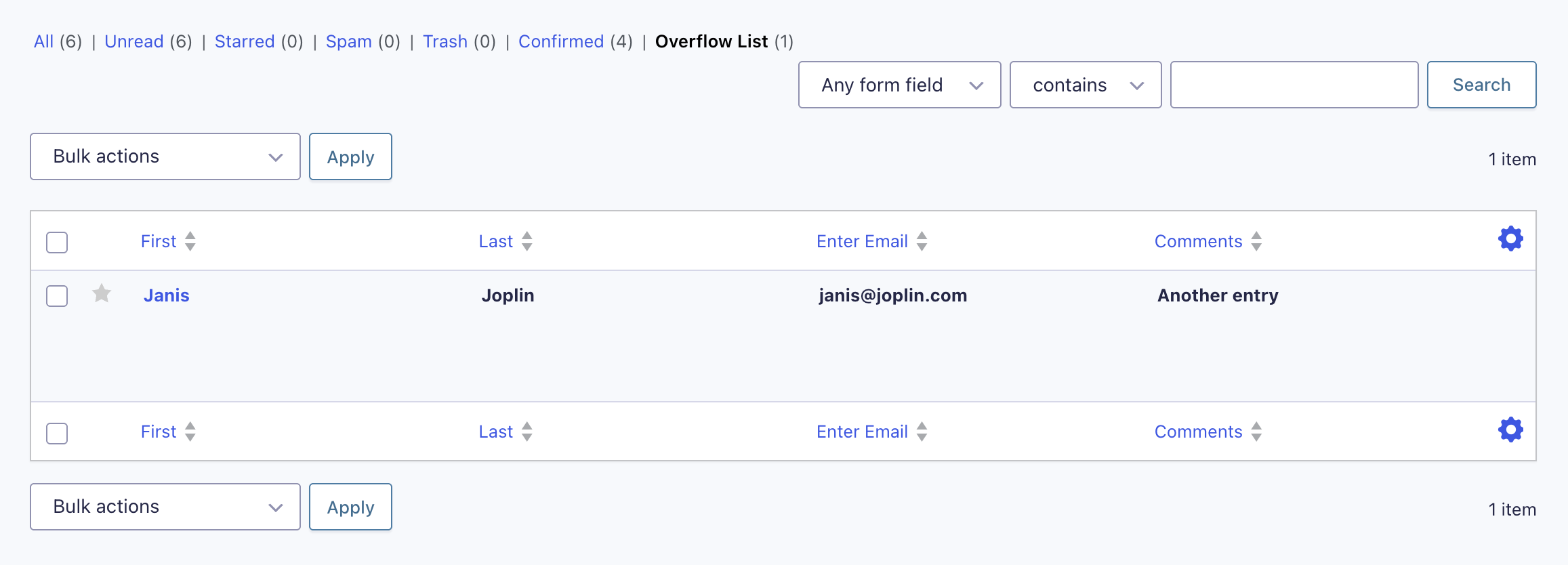Sort by Comments column in footer
Viewport: 1568px width, 565px height.
pos(1208,432)
